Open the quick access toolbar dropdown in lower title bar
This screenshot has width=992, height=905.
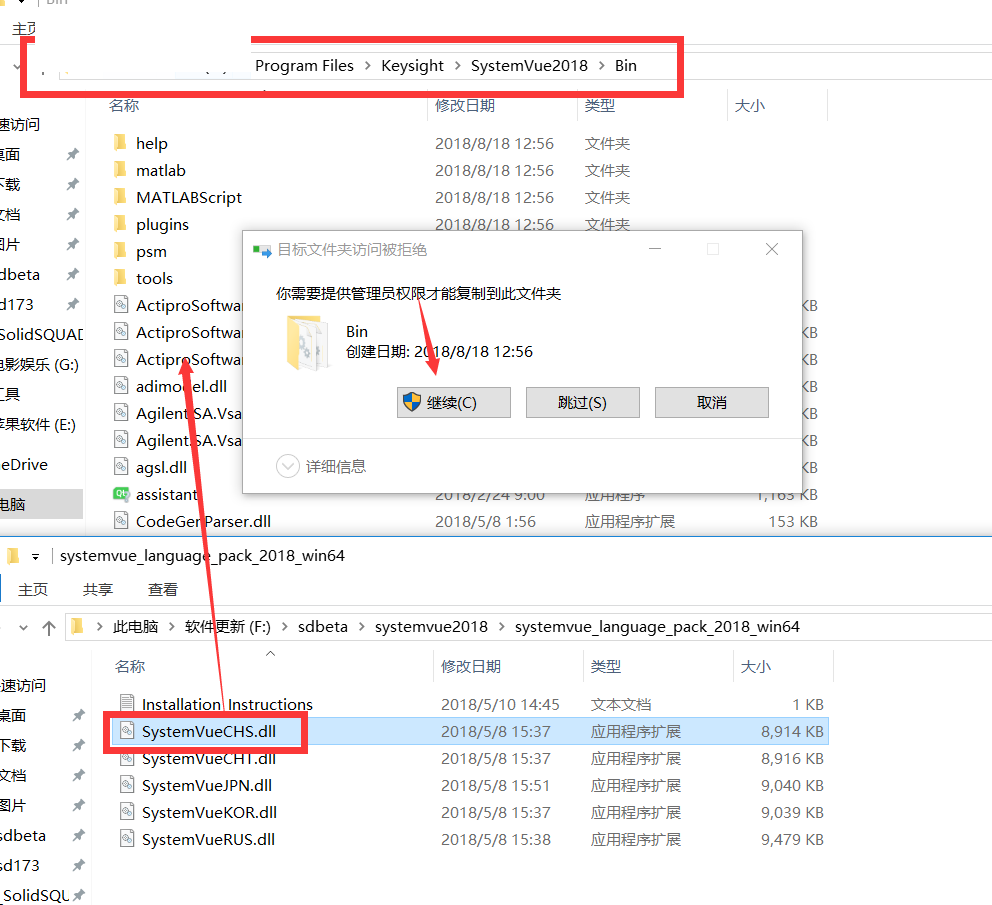tap(35, 557)
